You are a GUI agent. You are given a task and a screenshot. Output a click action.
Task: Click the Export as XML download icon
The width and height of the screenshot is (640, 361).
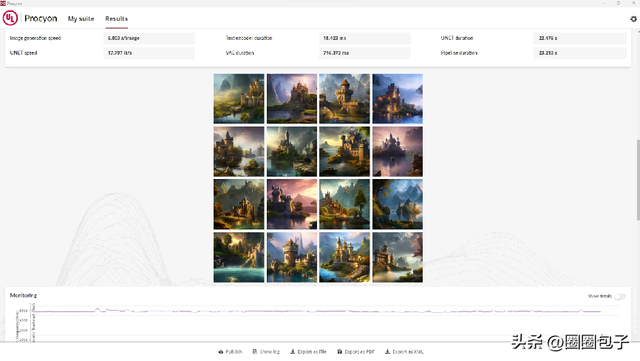coord(387,352)
